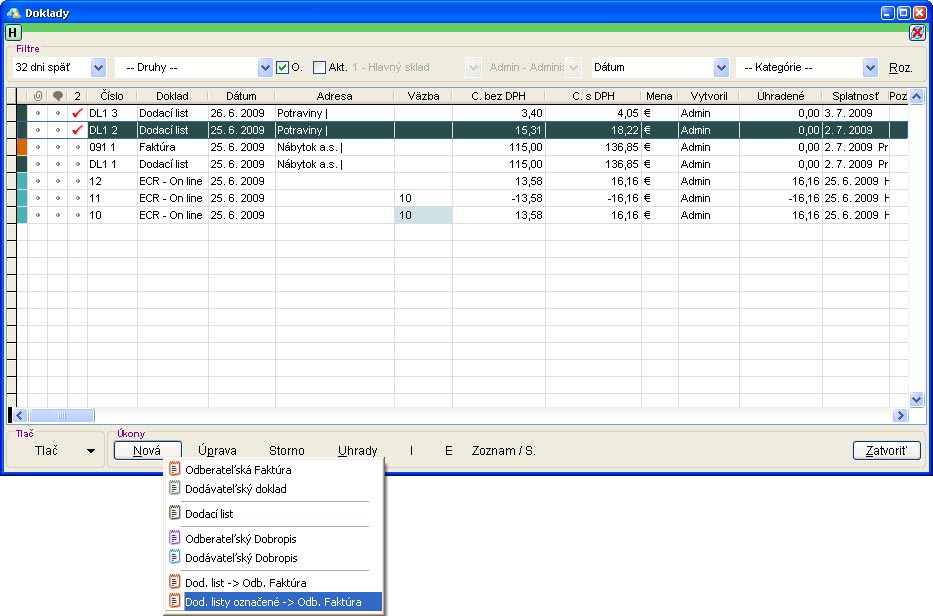The height and width of the screenshot is (616, 933).
Task: Open the '-- Kategórie --' dropdown
Action: (870, 68)
